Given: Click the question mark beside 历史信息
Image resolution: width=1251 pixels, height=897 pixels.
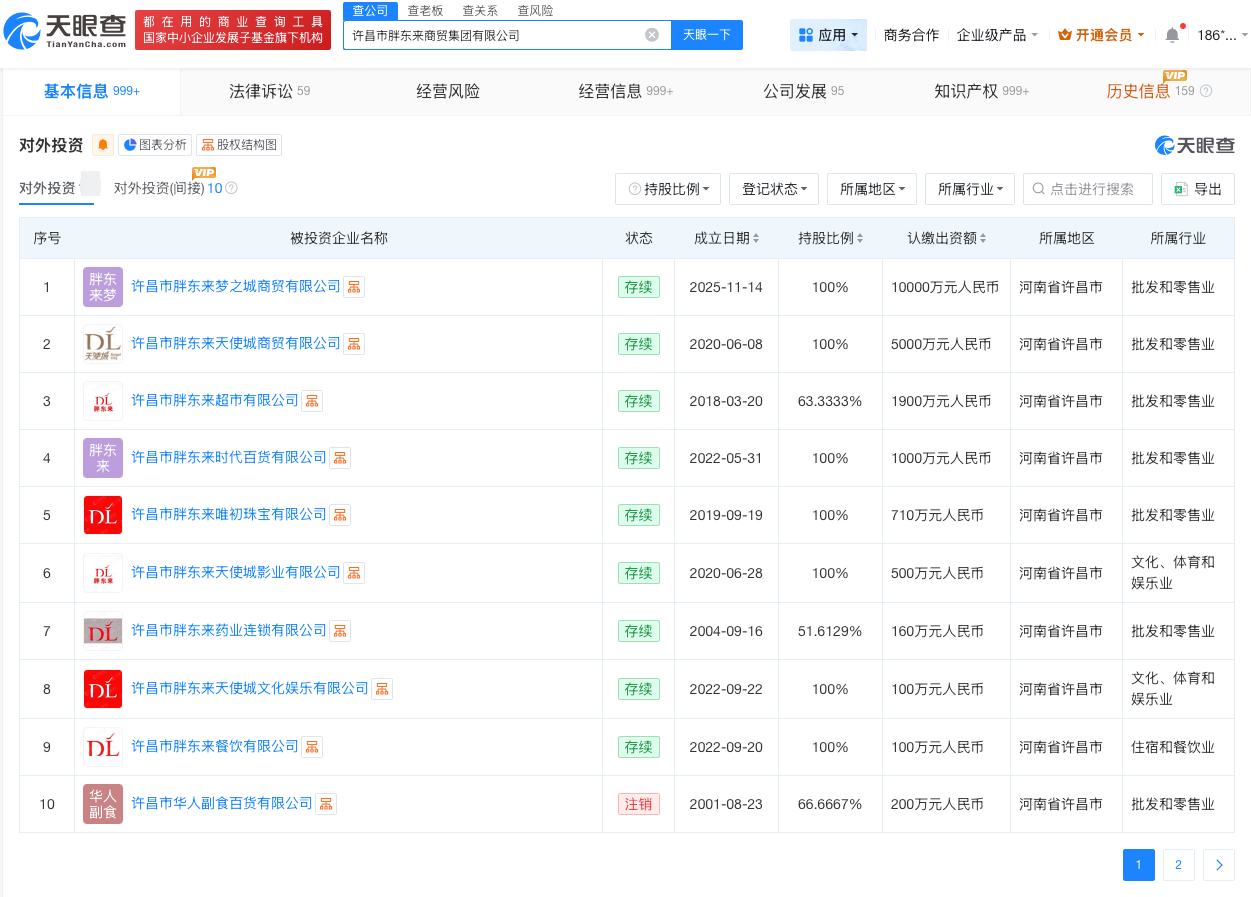Looking at the screenshot, I should (x=1206, y=91).
